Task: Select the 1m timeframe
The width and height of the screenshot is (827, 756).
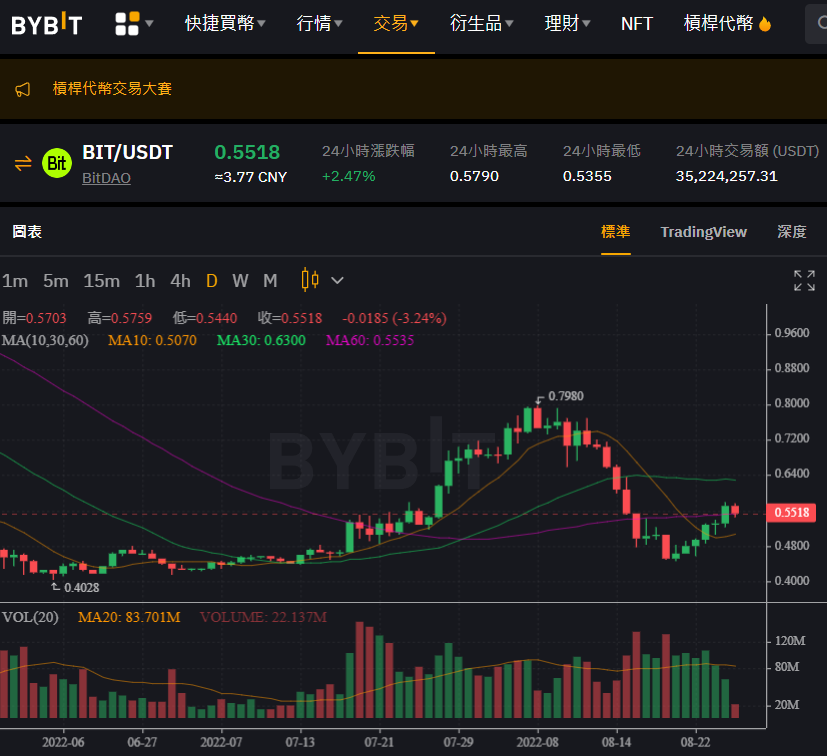Action: point(15,281)
